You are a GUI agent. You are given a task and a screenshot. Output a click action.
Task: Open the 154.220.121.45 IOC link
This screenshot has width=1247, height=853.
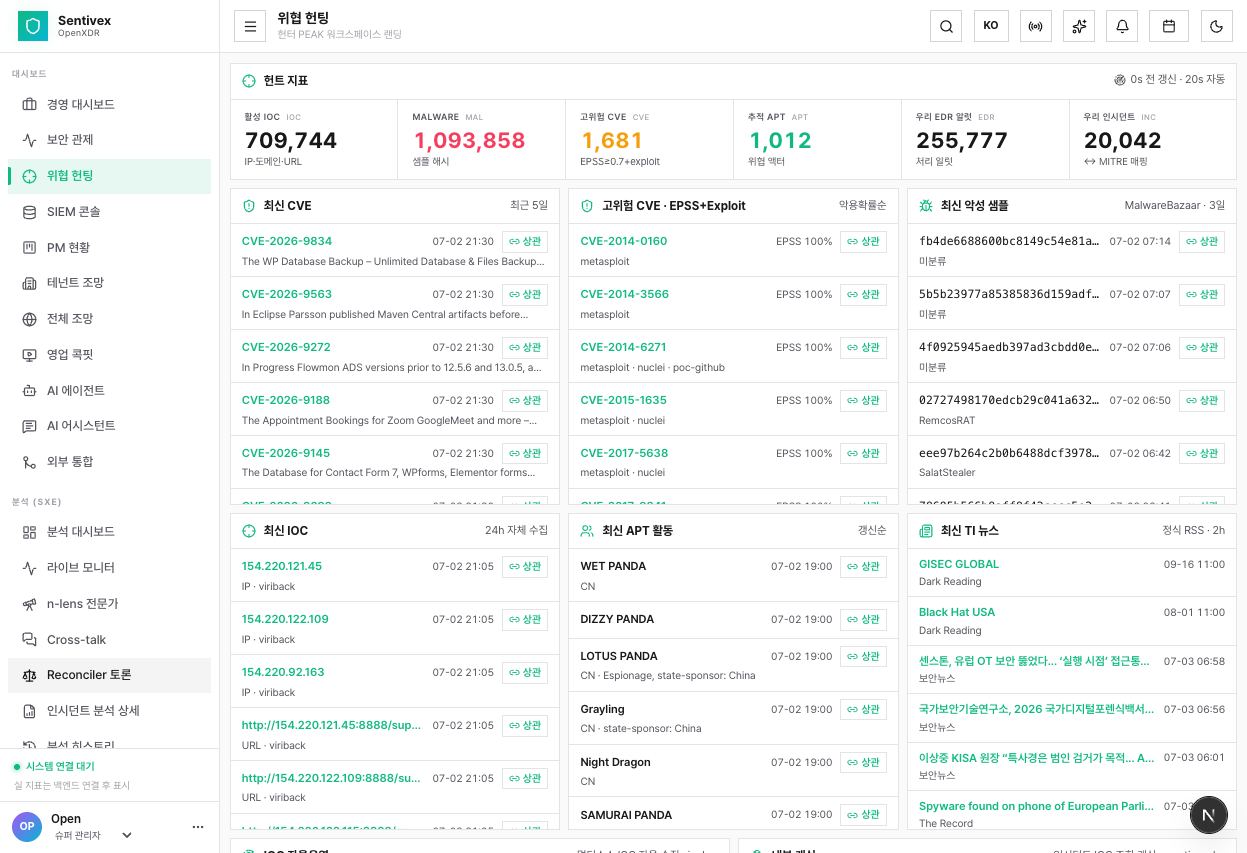(282, 566)
